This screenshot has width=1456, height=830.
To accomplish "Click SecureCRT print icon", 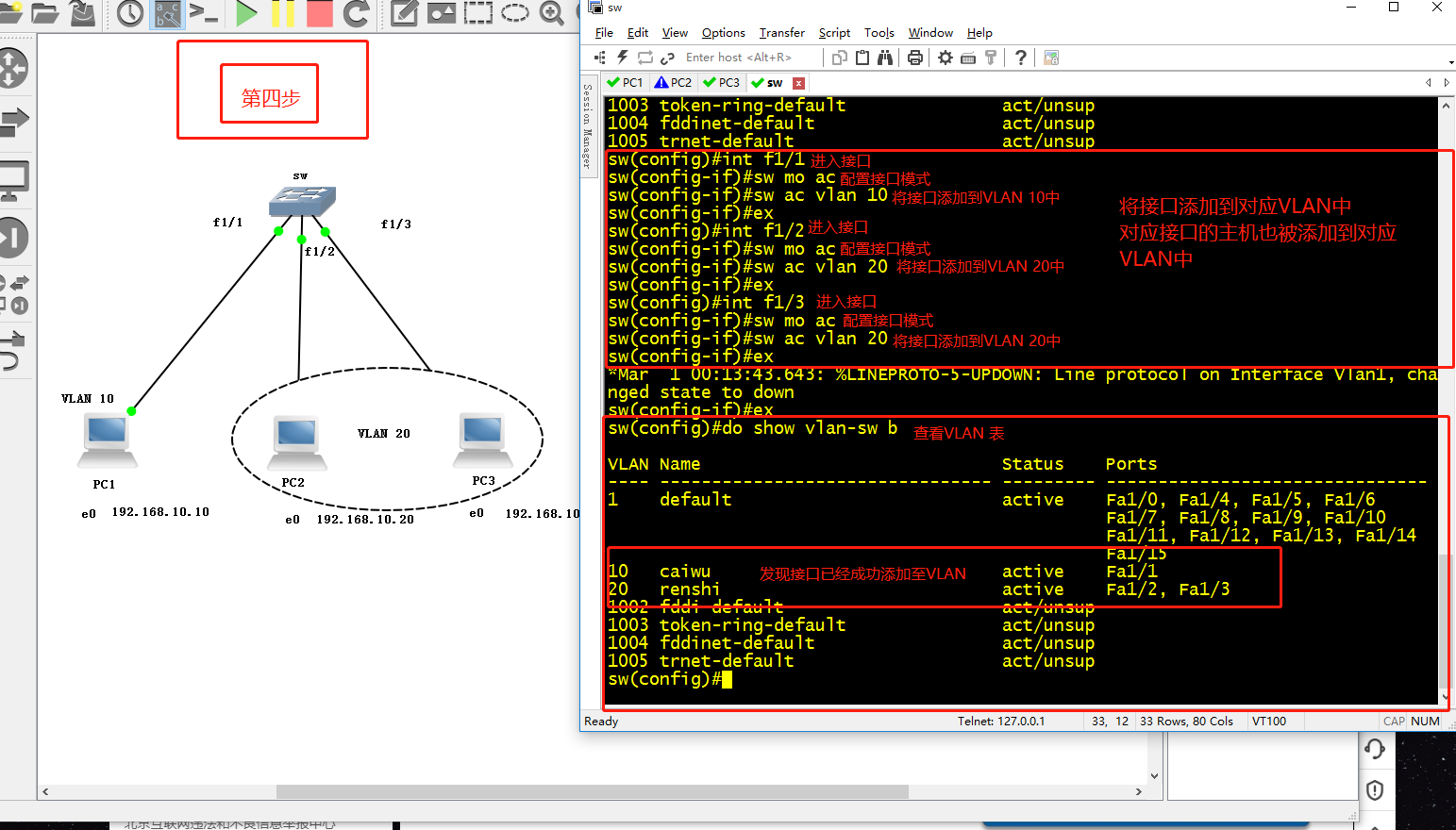I will (914, 58).
